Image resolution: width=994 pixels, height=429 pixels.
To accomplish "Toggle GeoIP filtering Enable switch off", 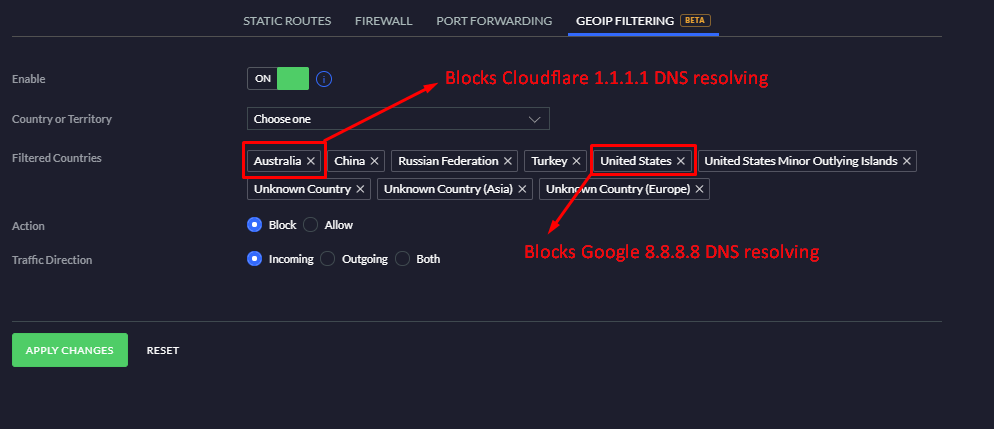I will click(x=278, y=79).
